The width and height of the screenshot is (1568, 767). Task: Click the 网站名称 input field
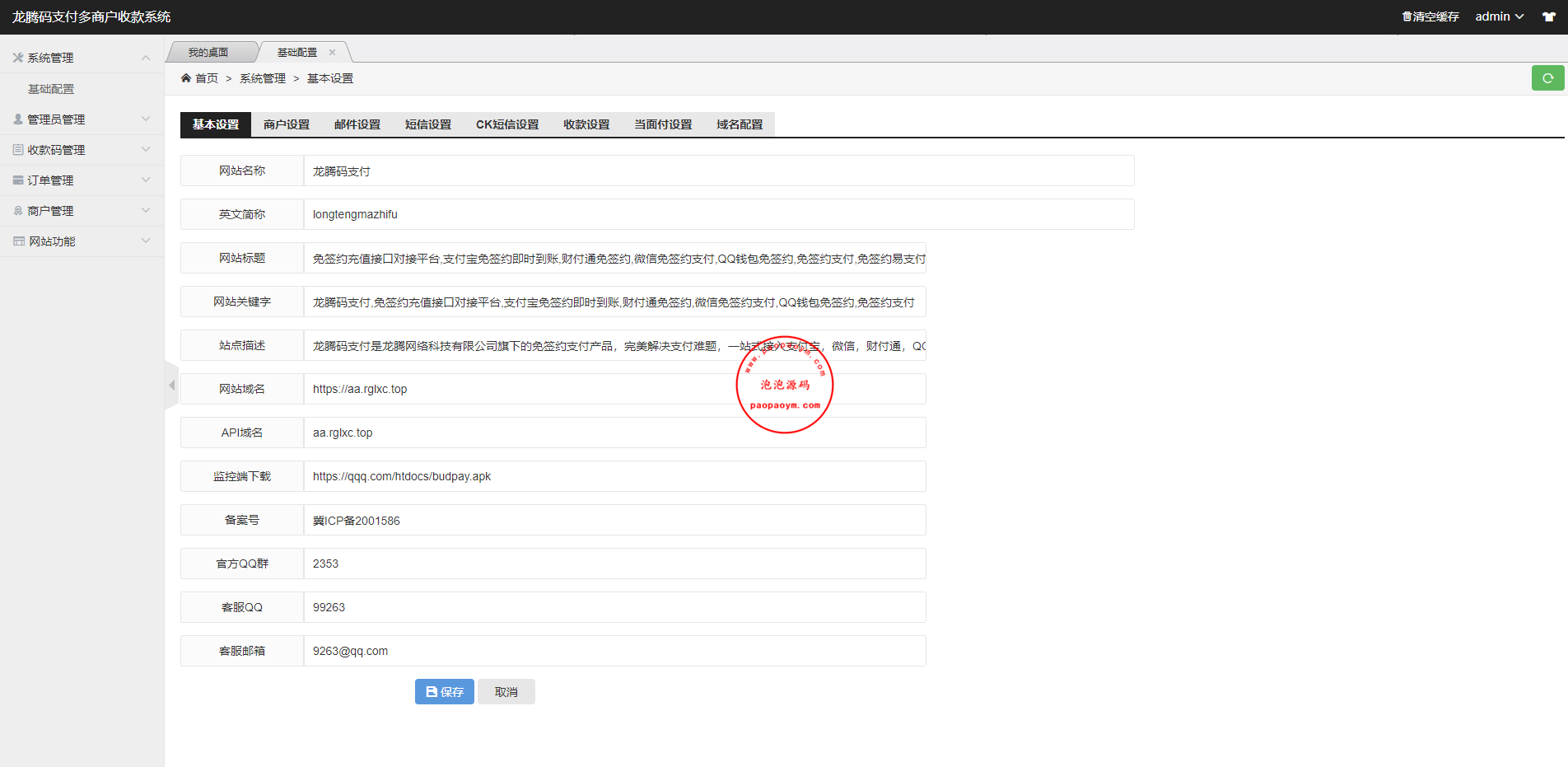718,171
